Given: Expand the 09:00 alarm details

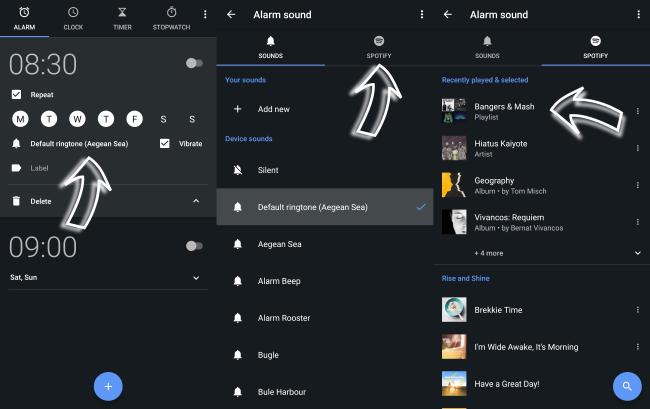Looking at the screenshot, I should click(196, 278).
